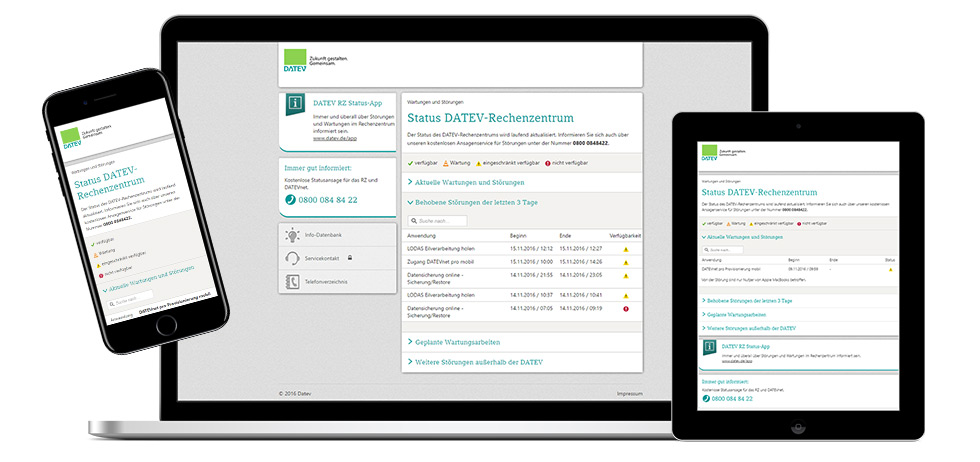Click the '© 2016 Datev' footer text on laptop
Screen dimensions: 980x462
pos(294,394)
